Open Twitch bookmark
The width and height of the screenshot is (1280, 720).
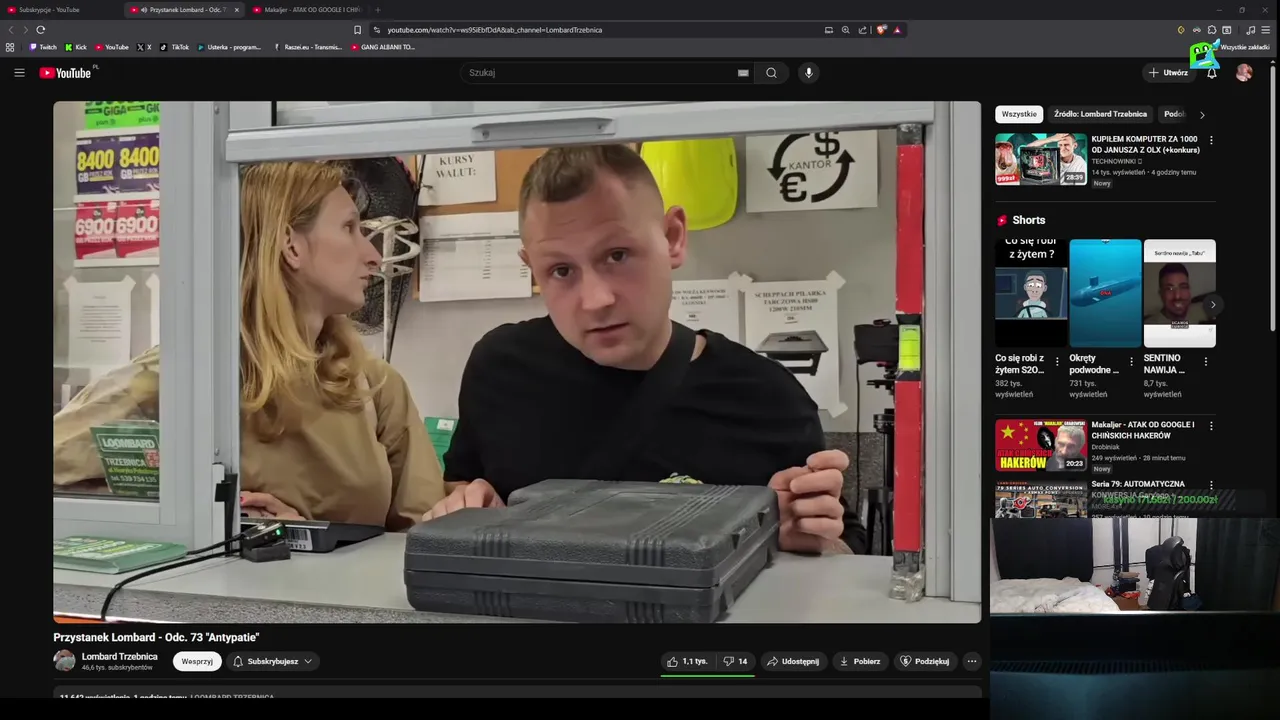coord(43,47)
